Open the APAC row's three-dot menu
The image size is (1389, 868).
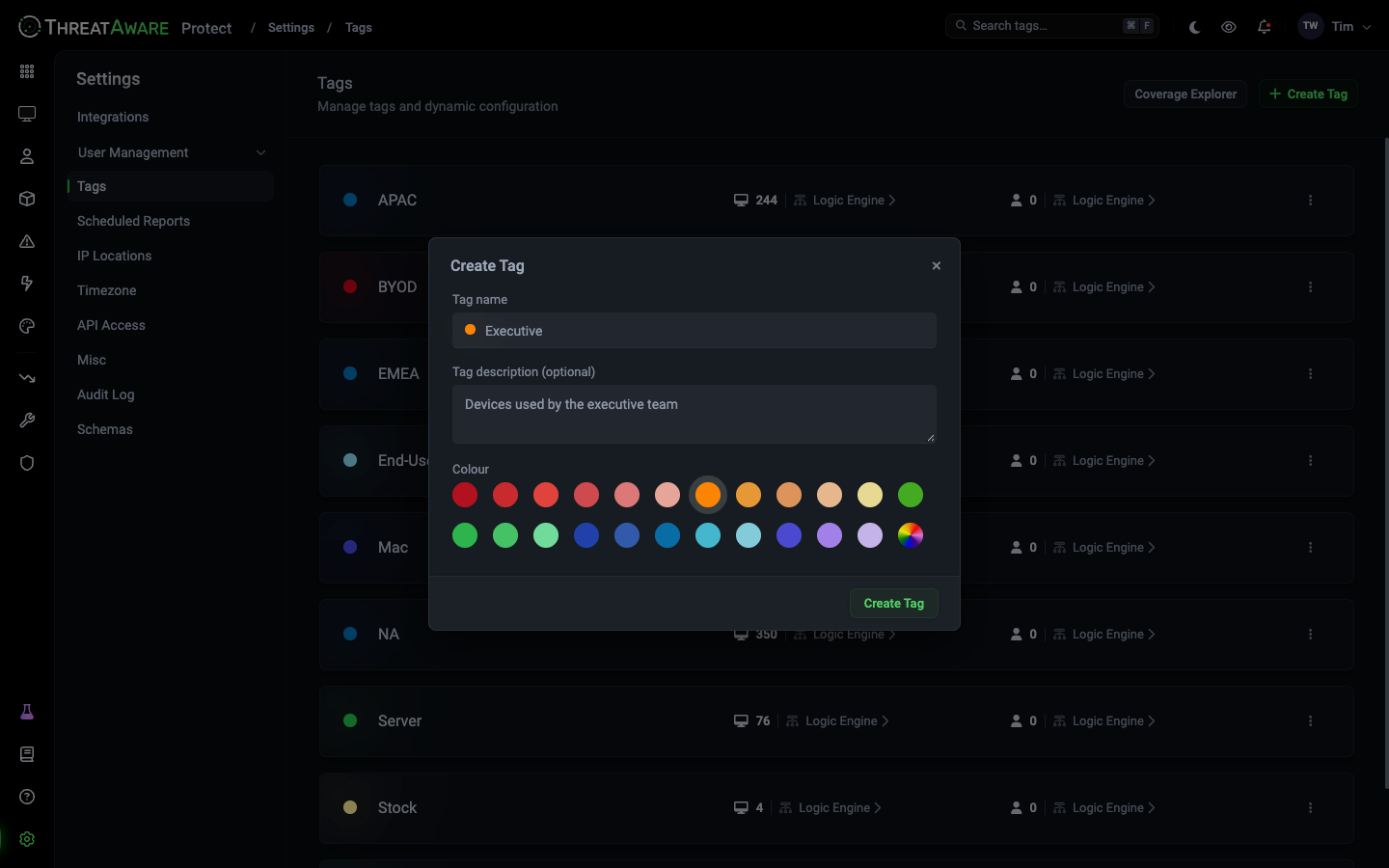click(x=1310, y=201)
